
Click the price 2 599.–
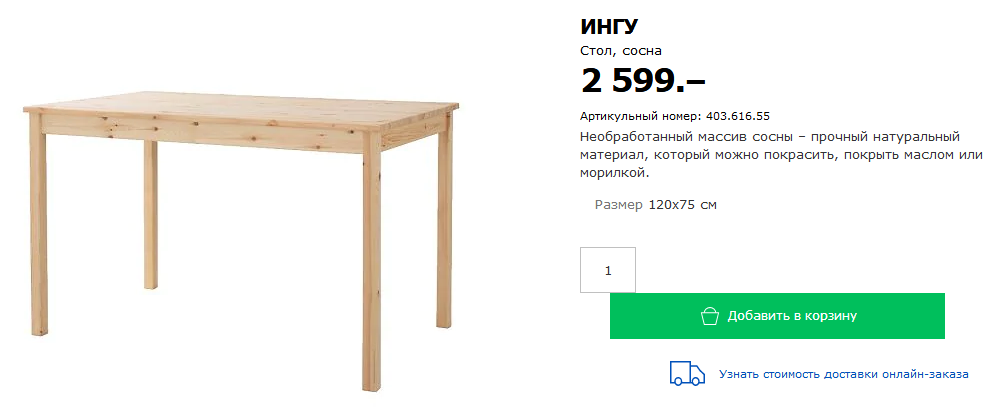click(x=643, y=80)
